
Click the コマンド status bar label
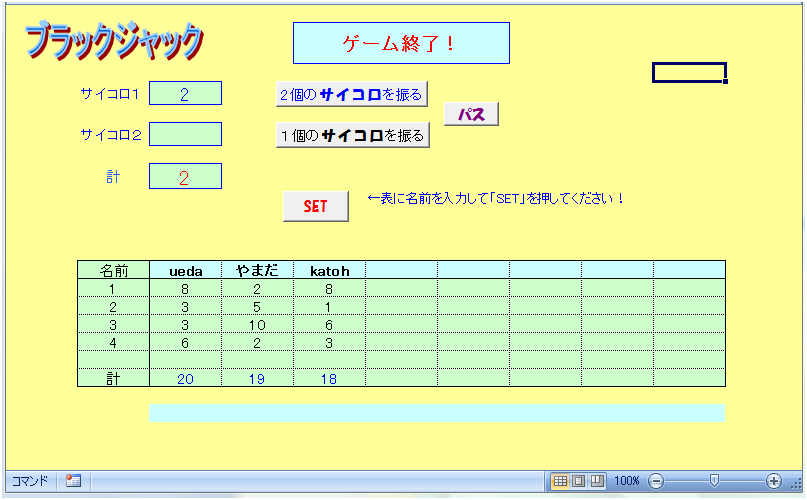(x=29, y=481)
